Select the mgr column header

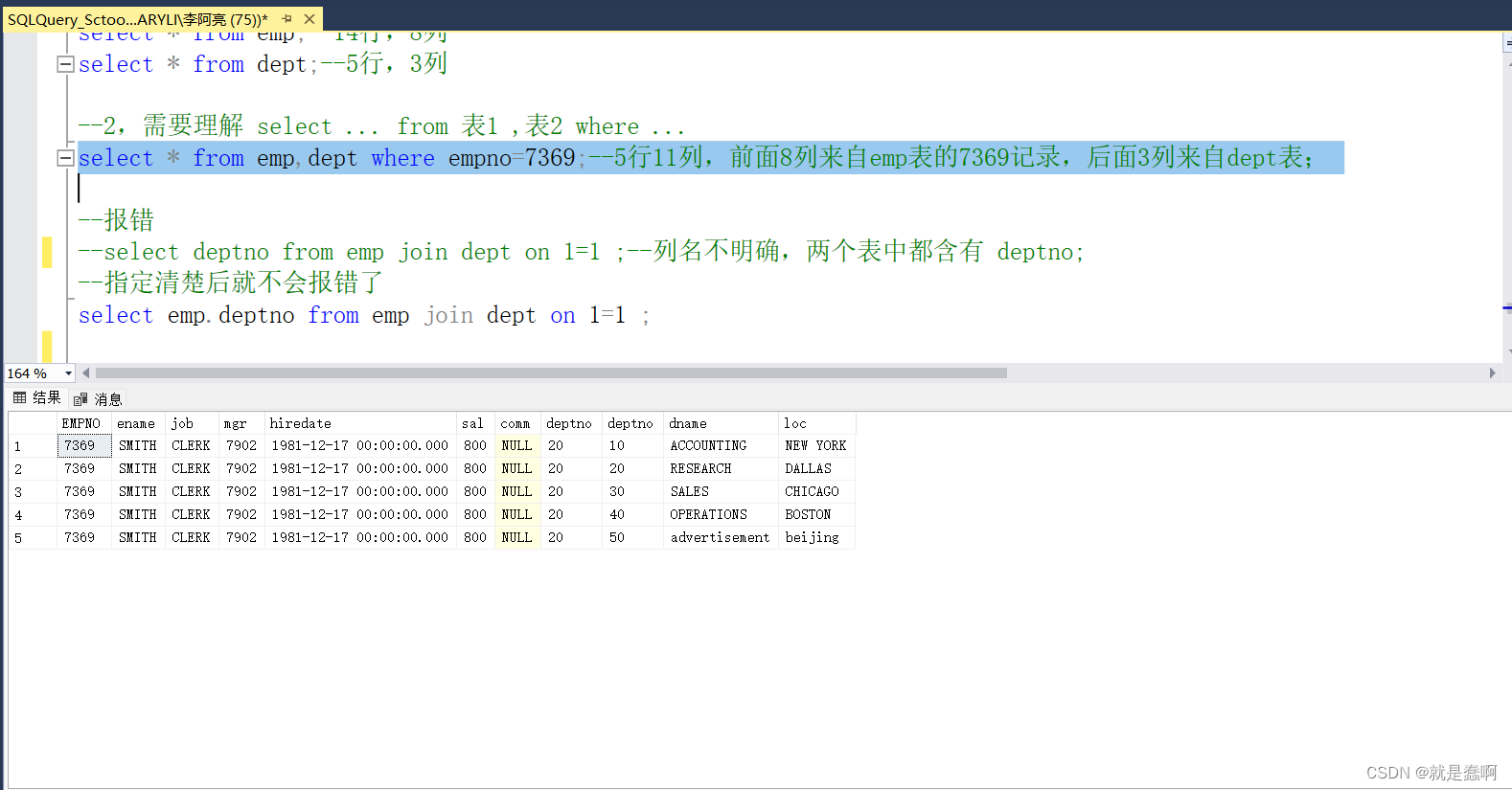241,423
